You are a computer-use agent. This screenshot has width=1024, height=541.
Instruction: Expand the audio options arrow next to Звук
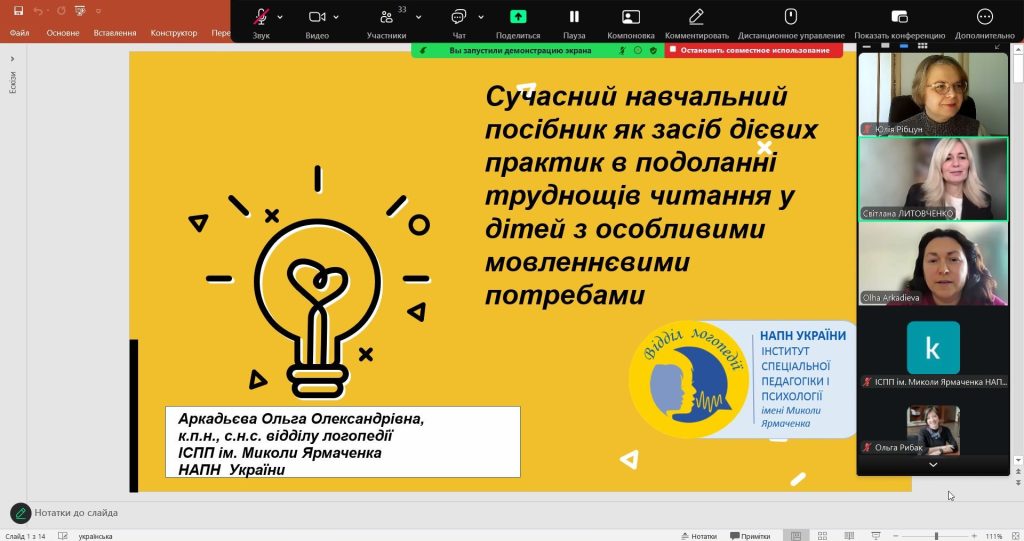[280, 17]
